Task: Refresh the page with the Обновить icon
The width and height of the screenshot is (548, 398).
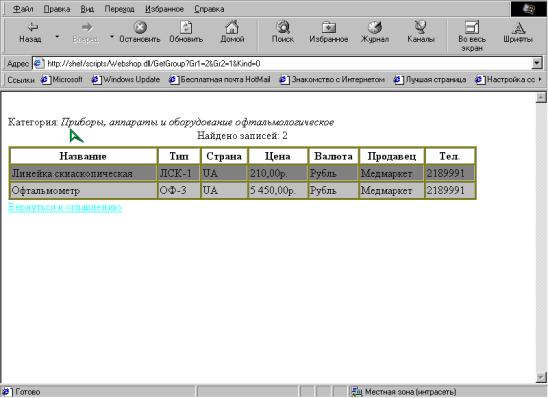Action: click(186, 27)
